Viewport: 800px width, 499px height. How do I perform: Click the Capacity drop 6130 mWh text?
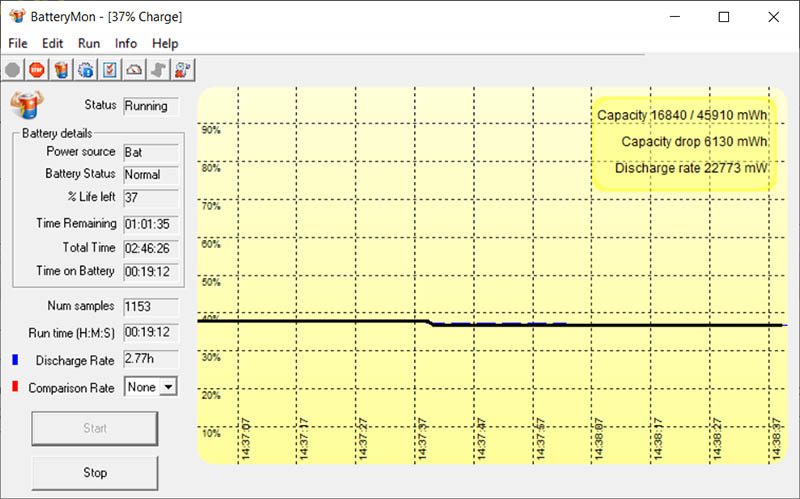(x=694, y=142)
